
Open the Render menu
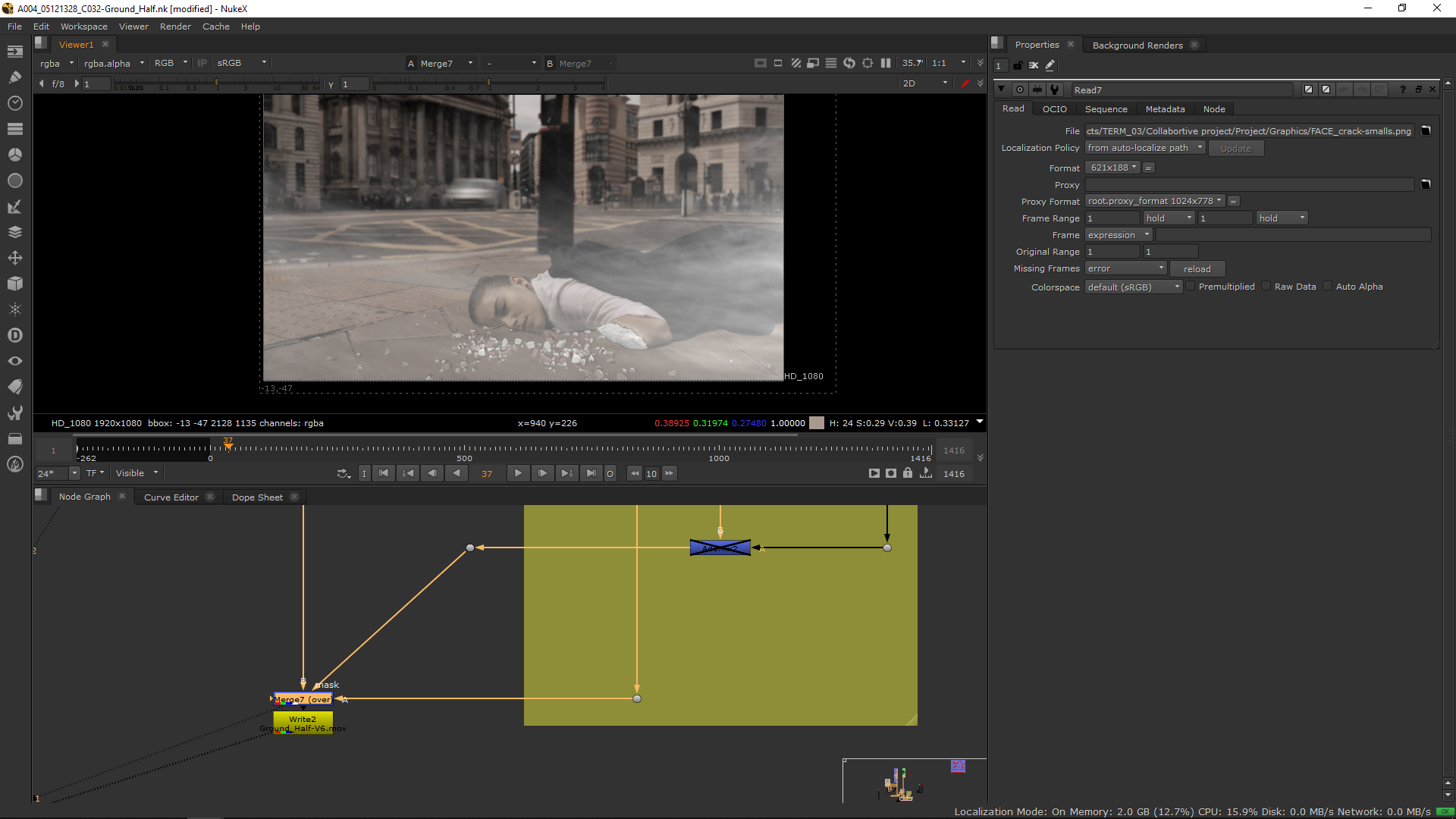click(x=175, y=27)
